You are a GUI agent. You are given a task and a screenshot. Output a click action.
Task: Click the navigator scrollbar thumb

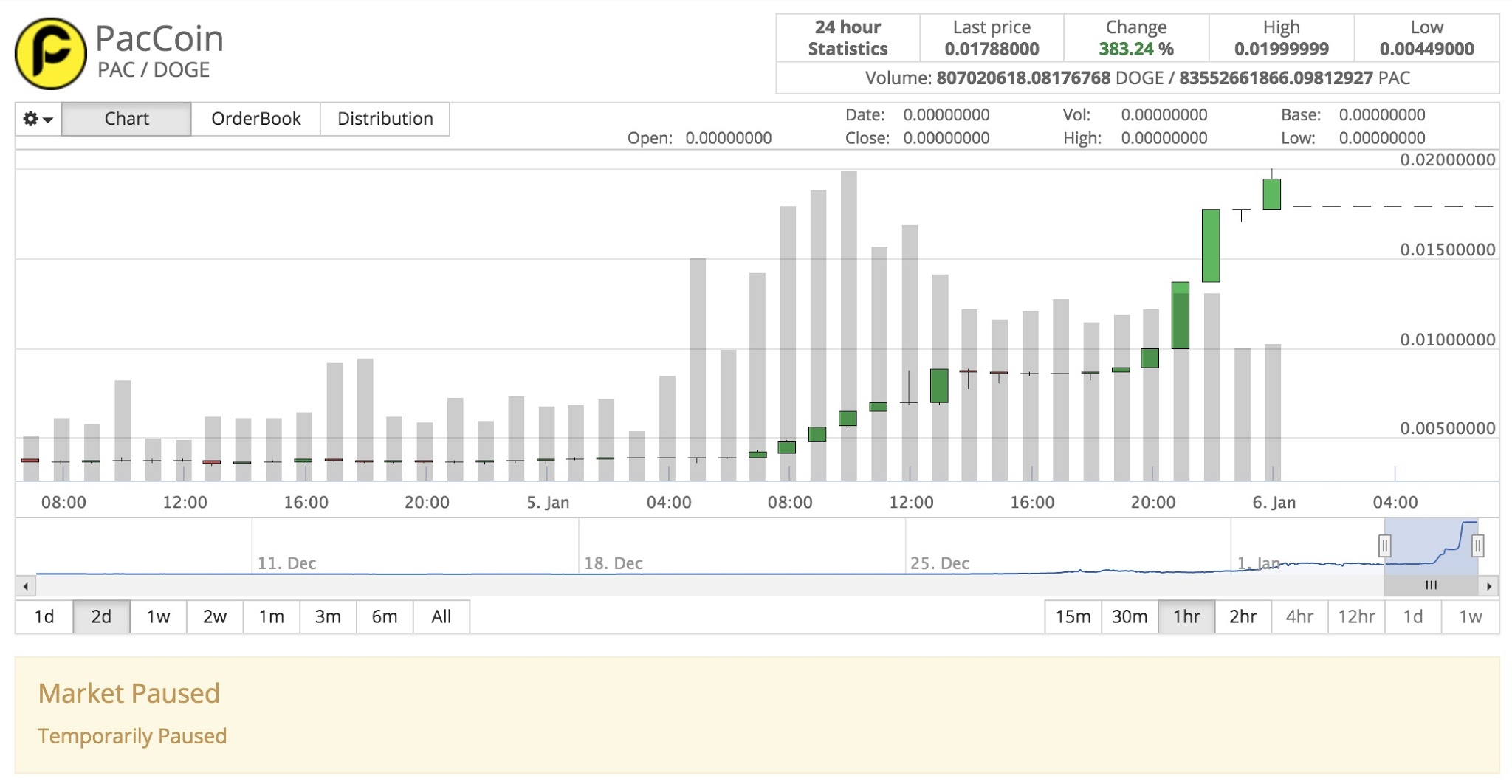(x=1431, y=586)
